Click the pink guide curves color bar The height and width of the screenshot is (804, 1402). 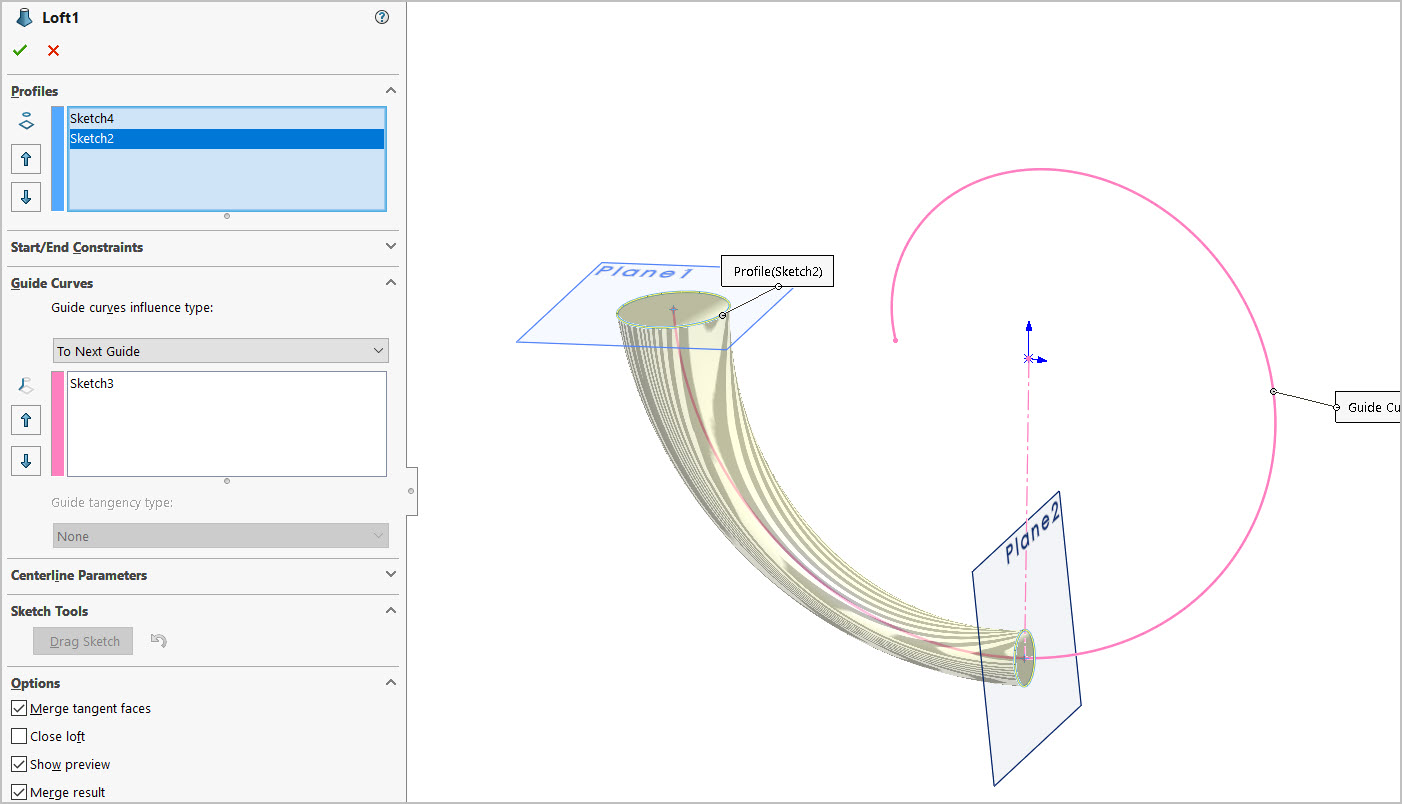coord(57,423)
